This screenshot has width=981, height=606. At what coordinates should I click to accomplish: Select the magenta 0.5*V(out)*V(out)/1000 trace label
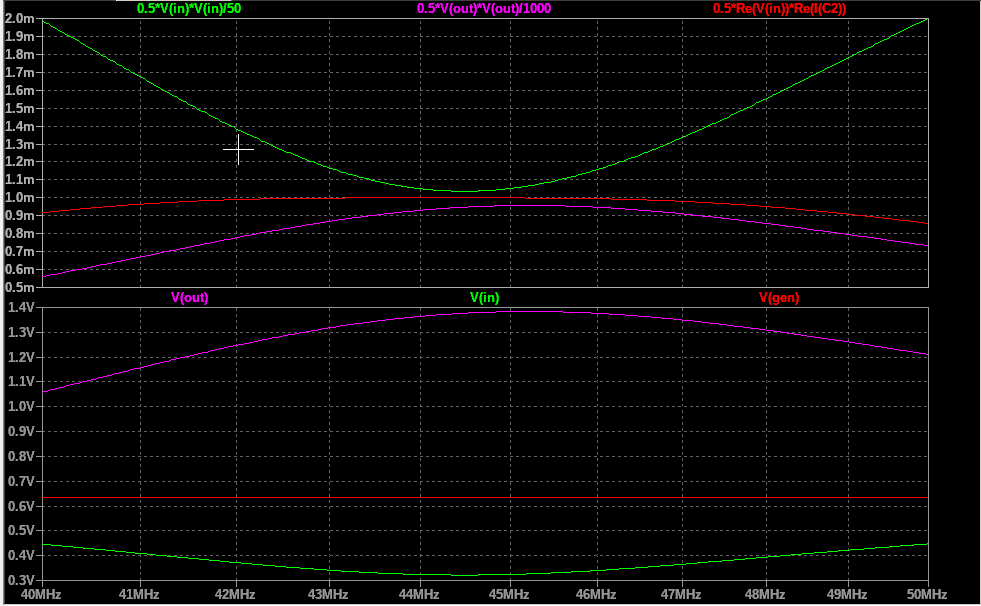pyautogui.click(x=484, y=9)
